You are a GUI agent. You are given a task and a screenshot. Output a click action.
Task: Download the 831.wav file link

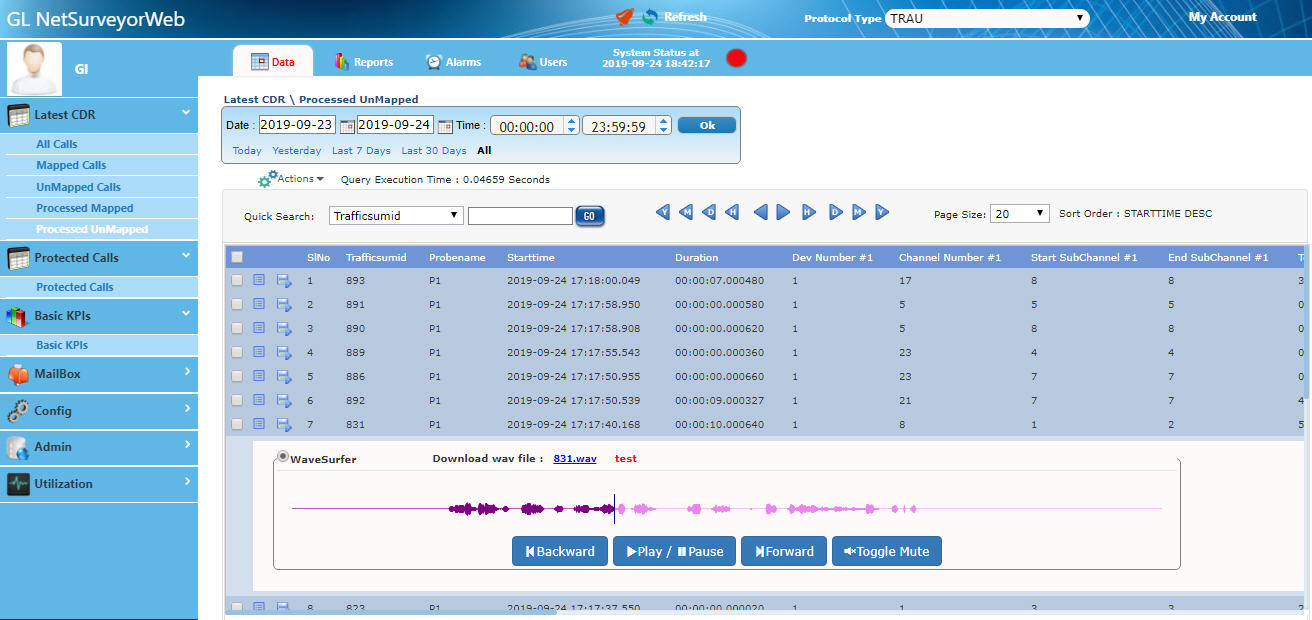pos(575,459)
